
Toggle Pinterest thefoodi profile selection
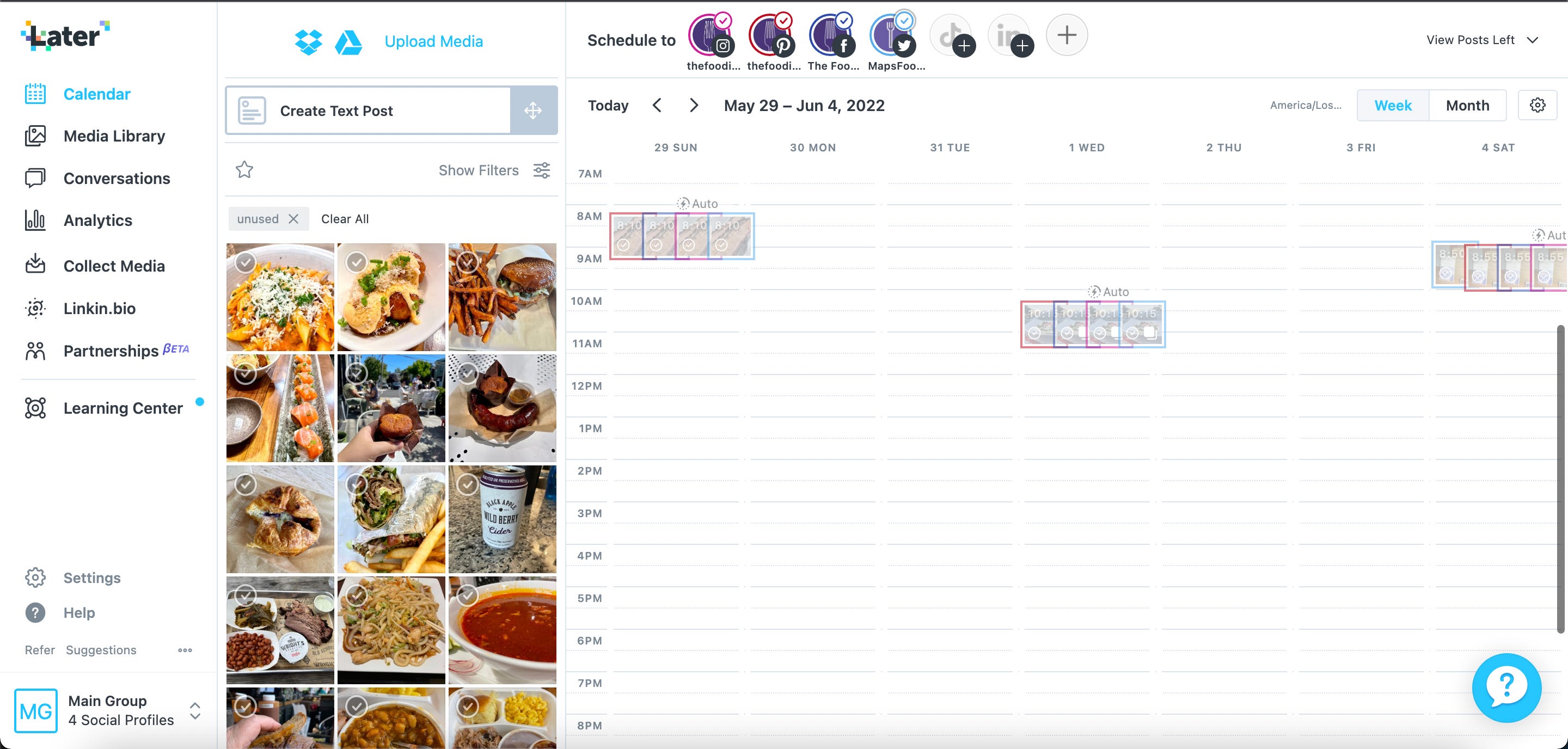[772, 35]
